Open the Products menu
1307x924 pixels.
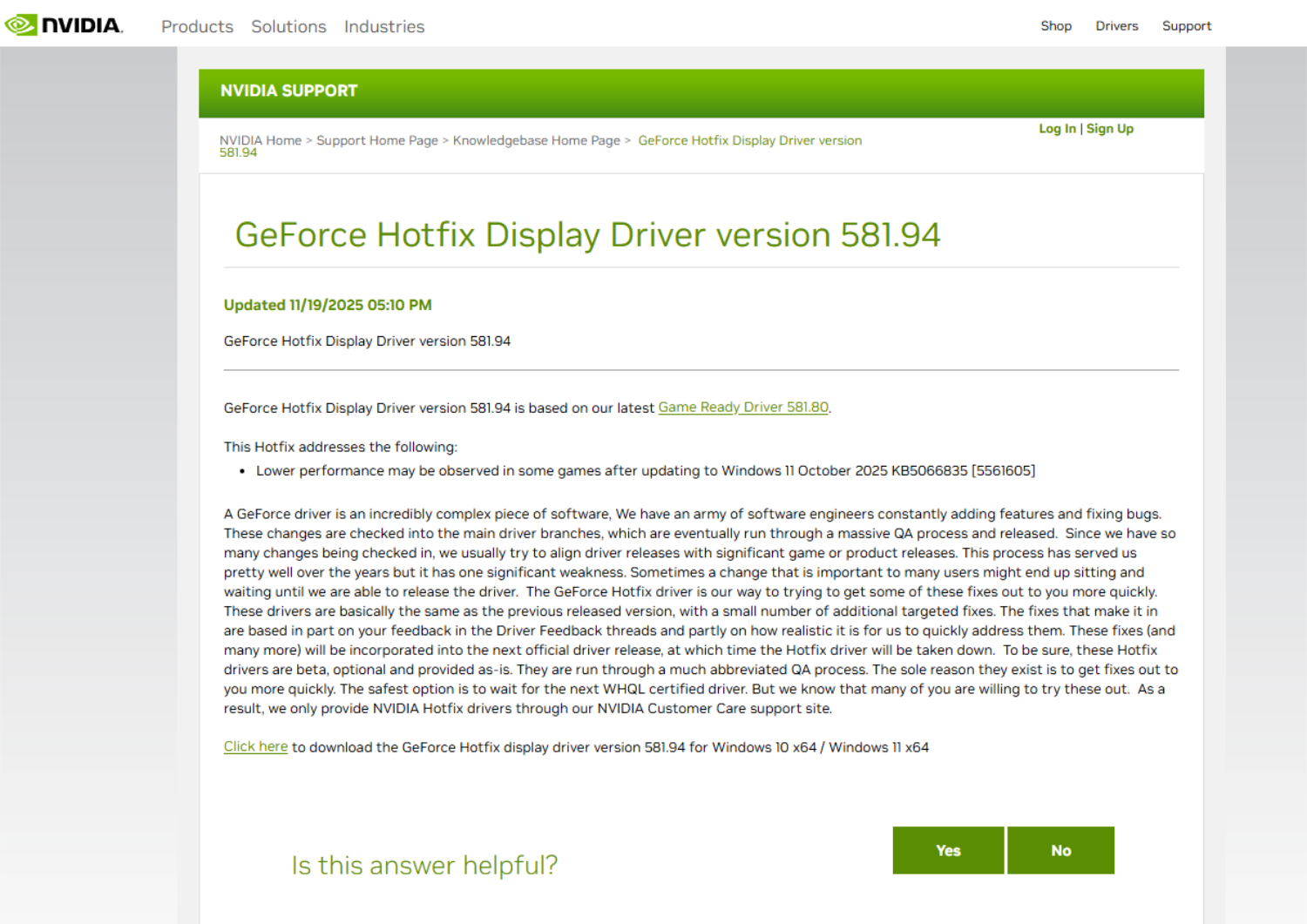click(x=197, y=27)
